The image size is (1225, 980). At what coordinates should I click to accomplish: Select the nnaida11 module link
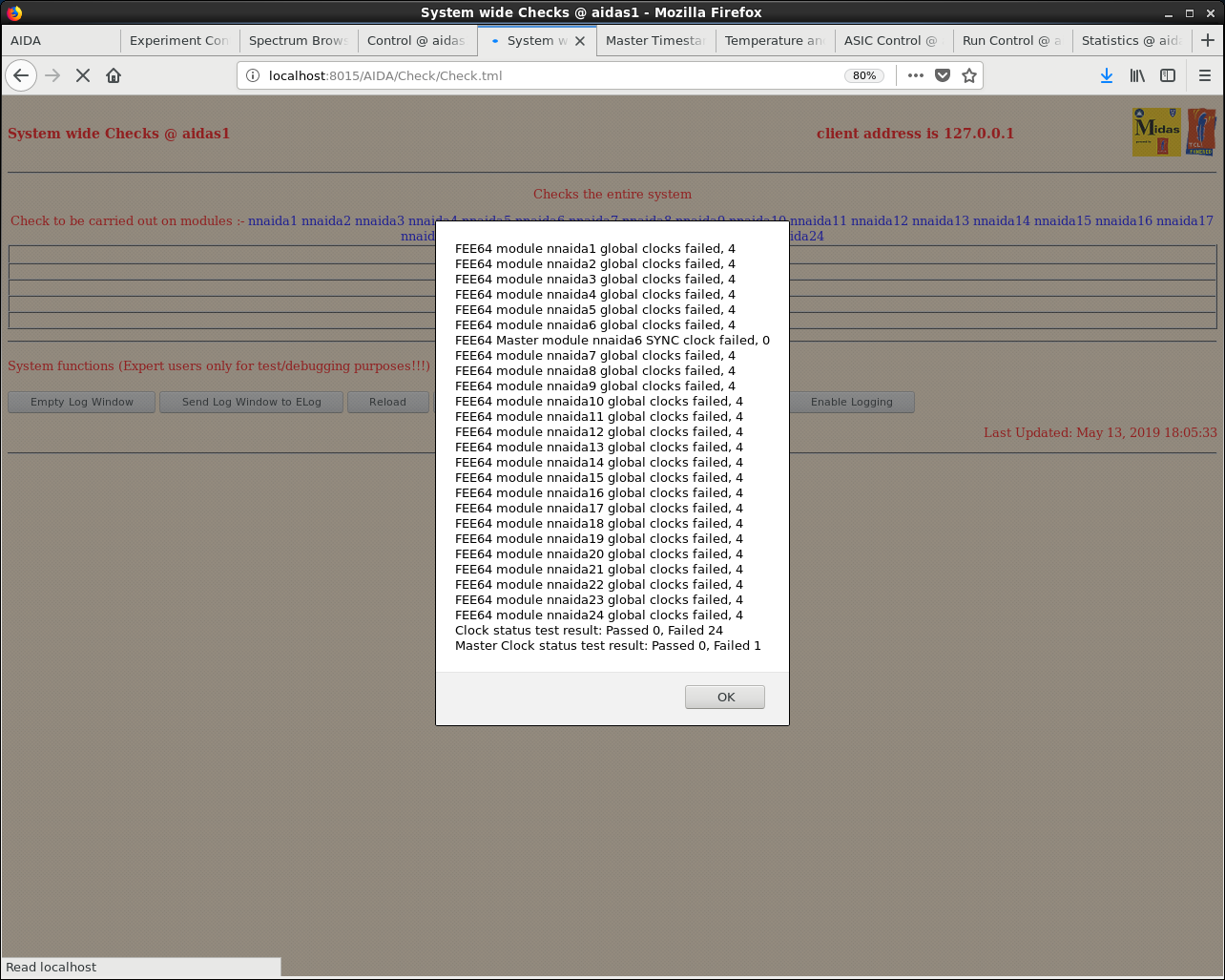819,220
